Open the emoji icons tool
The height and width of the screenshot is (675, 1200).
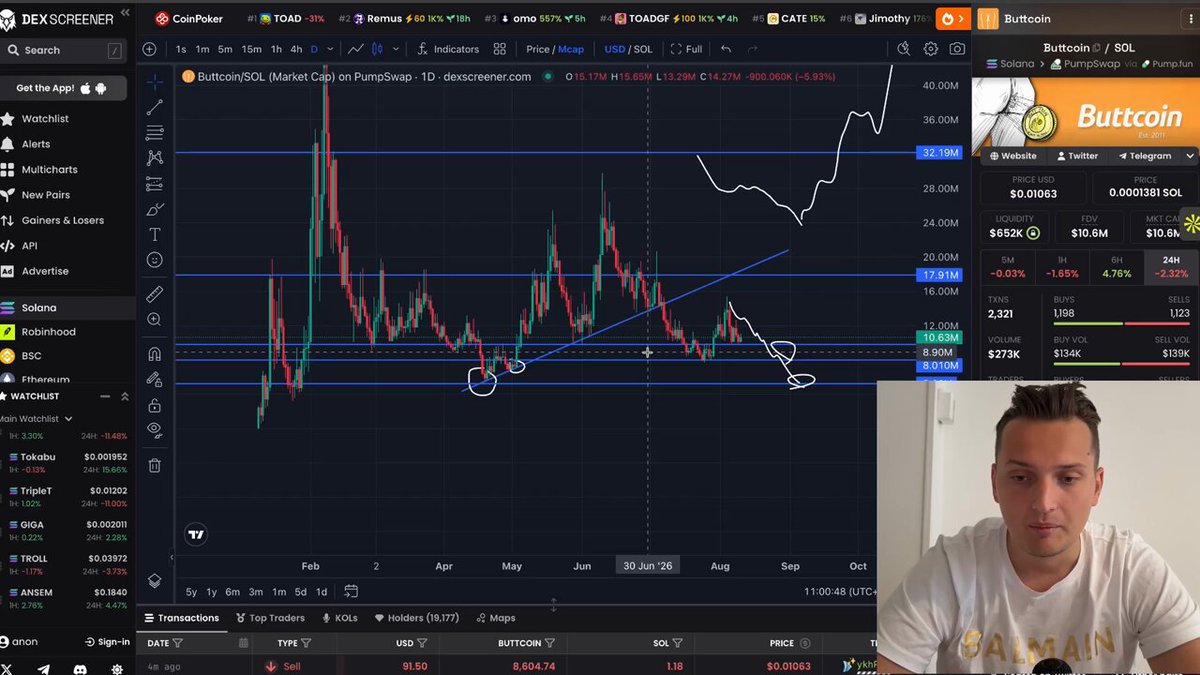click(x=155, y=260)
